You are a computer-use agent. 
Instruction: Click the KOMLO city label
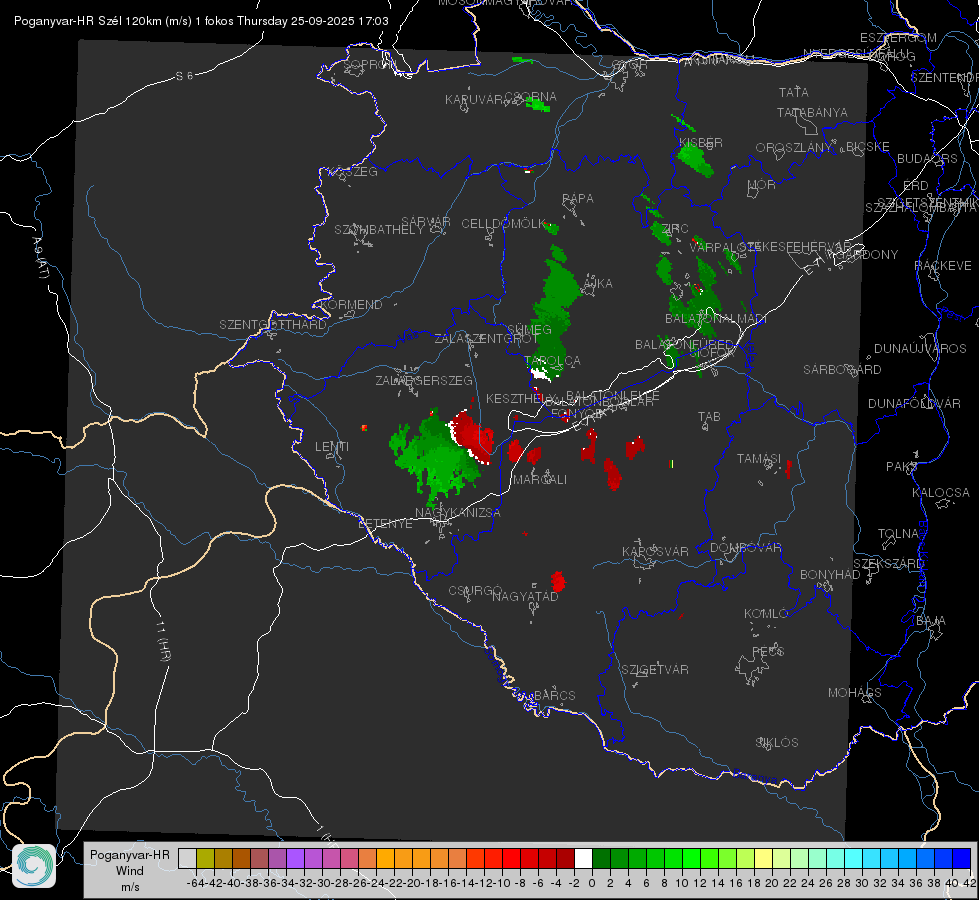[x=766, y=614]
